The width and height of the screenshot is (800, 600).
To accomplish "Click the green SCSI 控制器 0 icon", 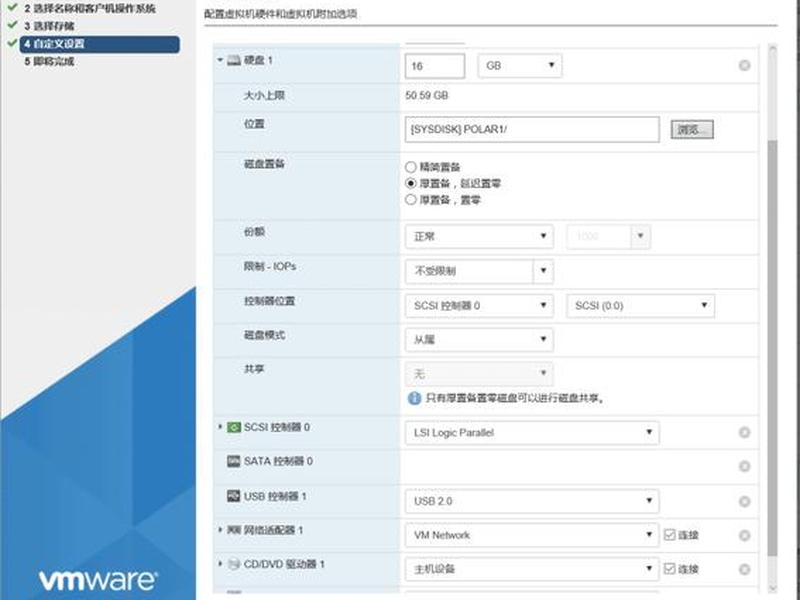I will point(234,427).
